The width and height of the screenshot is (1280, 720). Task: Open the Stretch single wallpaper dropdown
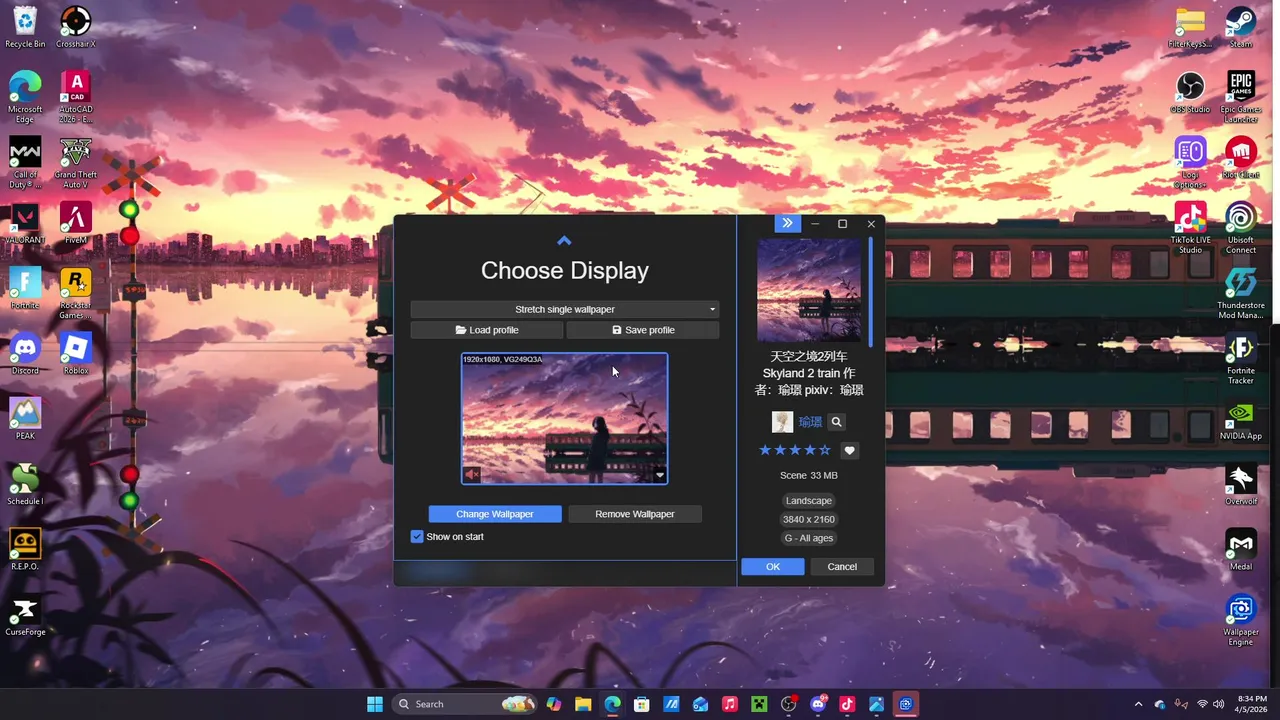[x=565, y=309]
